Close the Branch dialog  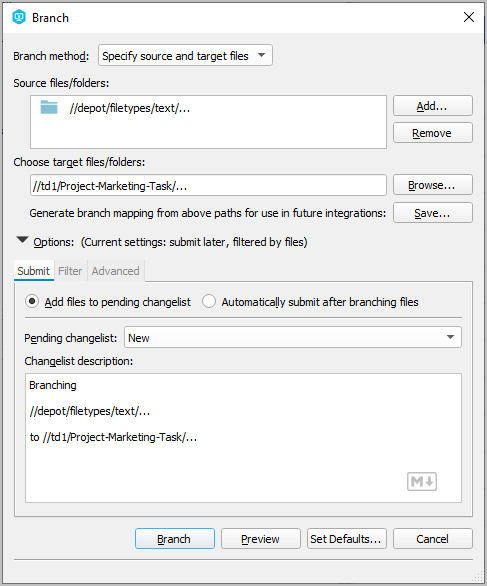469,17
